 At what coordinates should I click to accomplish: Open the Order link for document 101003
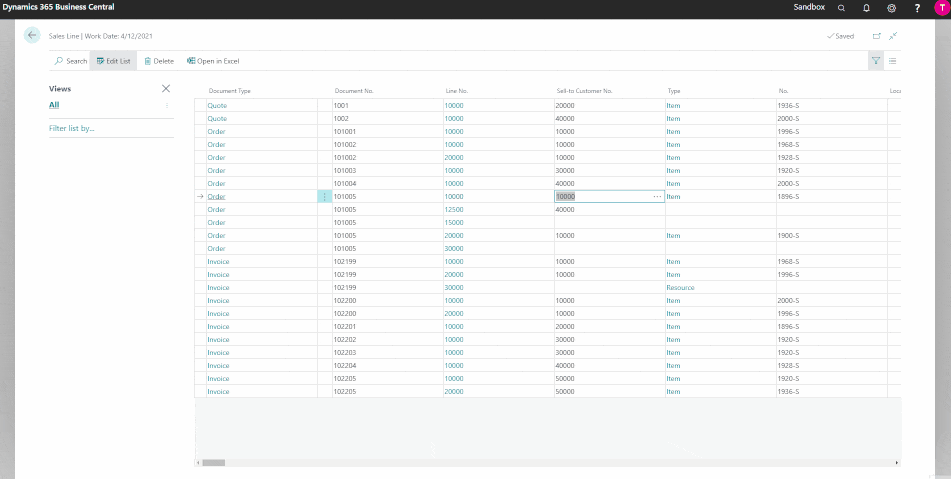tap(217, 171)
